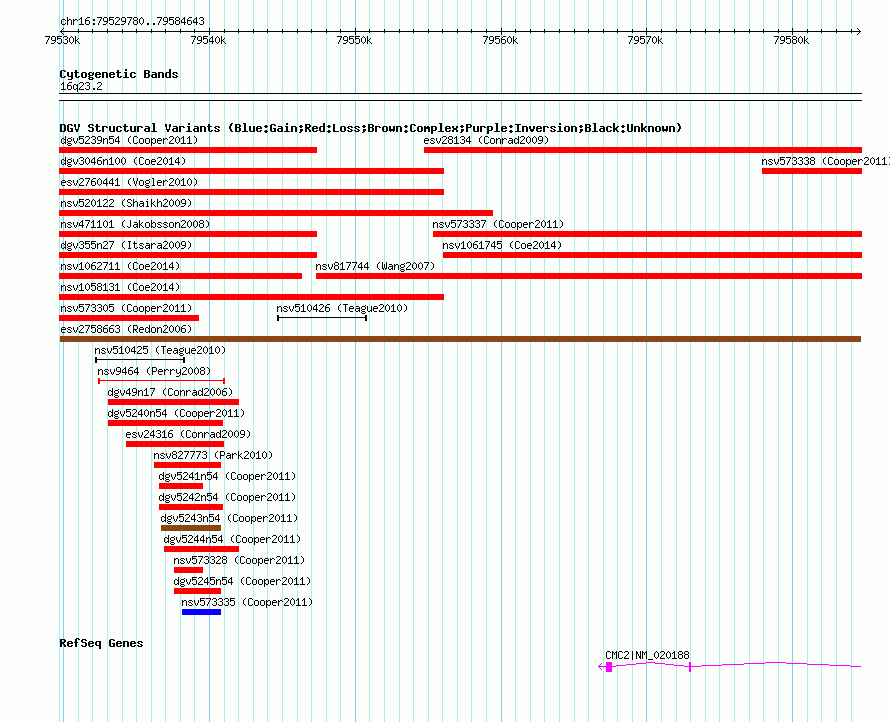Screen dimensions: 890x722
Task: Click the red nsv817744 loss bar
Action: click(589, 276)
